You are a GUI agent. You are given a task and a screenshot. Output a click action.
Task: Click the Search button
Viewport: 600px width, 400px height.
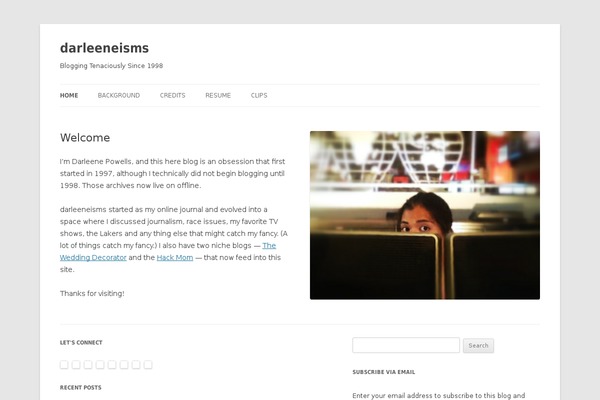point(478,346)
